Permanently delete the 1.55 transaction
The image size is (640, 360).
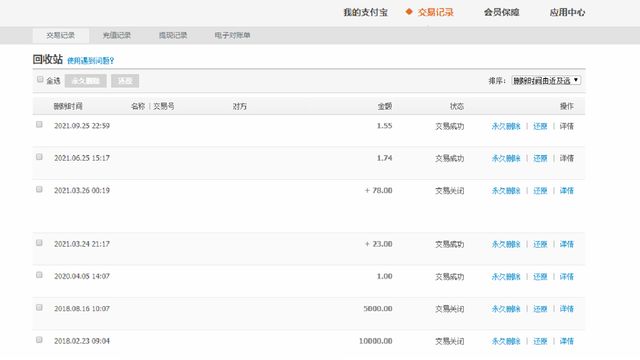(506, 126)
